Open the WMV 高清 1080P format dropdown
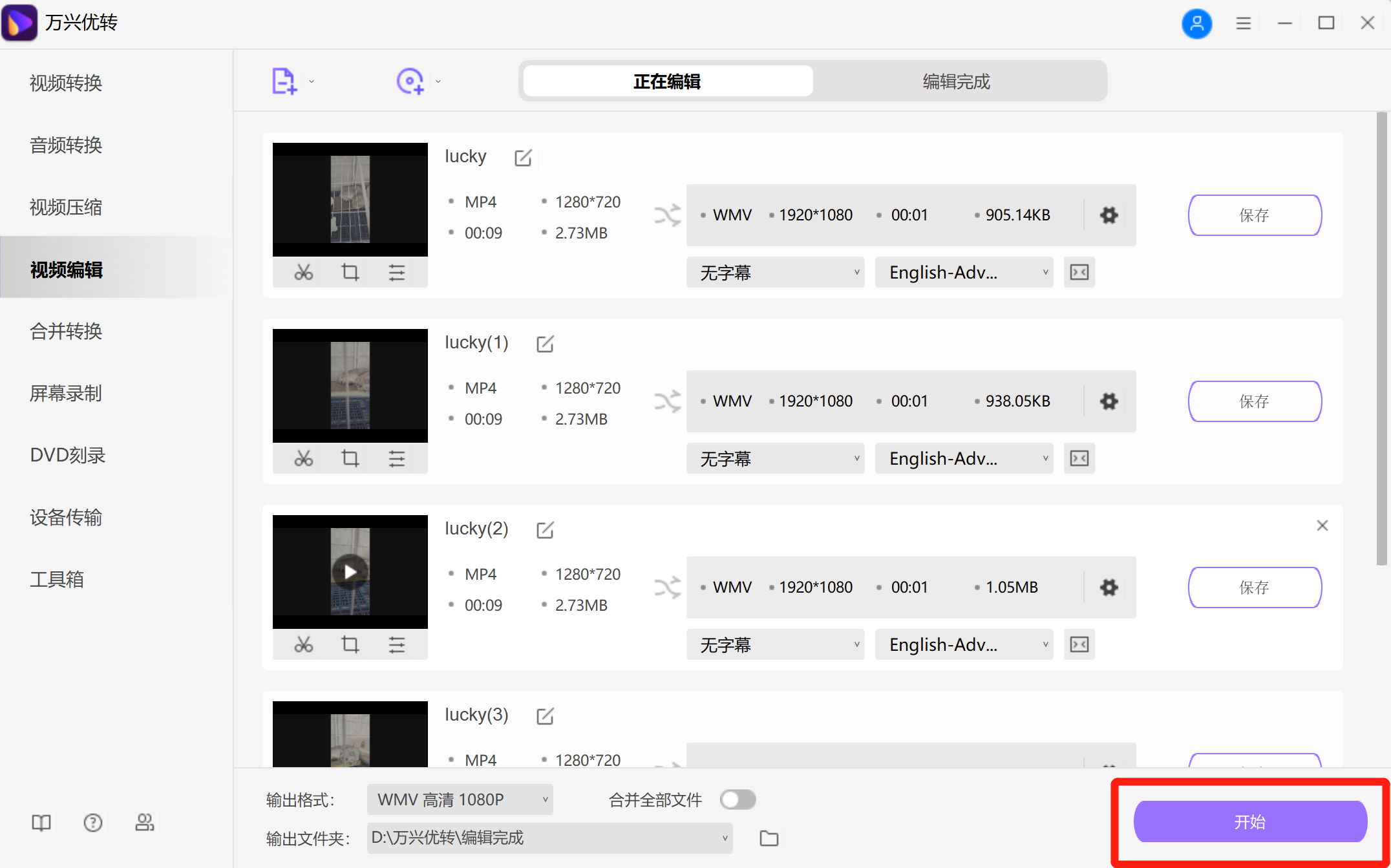This screenshot has height=868, width=1391. point(460,799)
